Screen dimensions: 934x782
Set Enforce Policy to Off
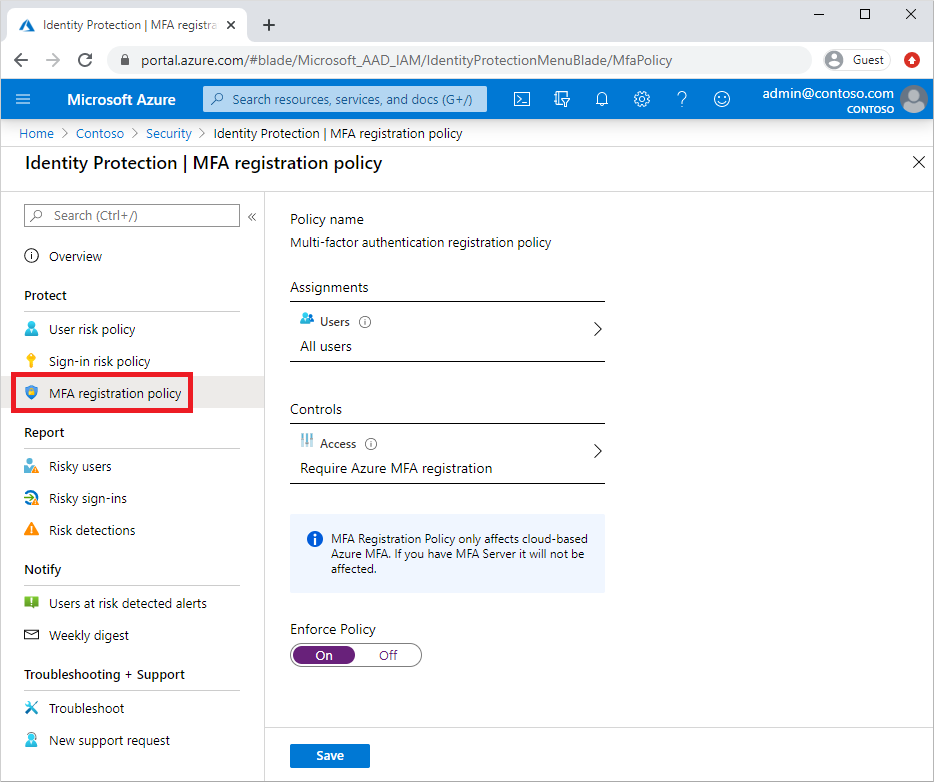click(x=388, y=656)
